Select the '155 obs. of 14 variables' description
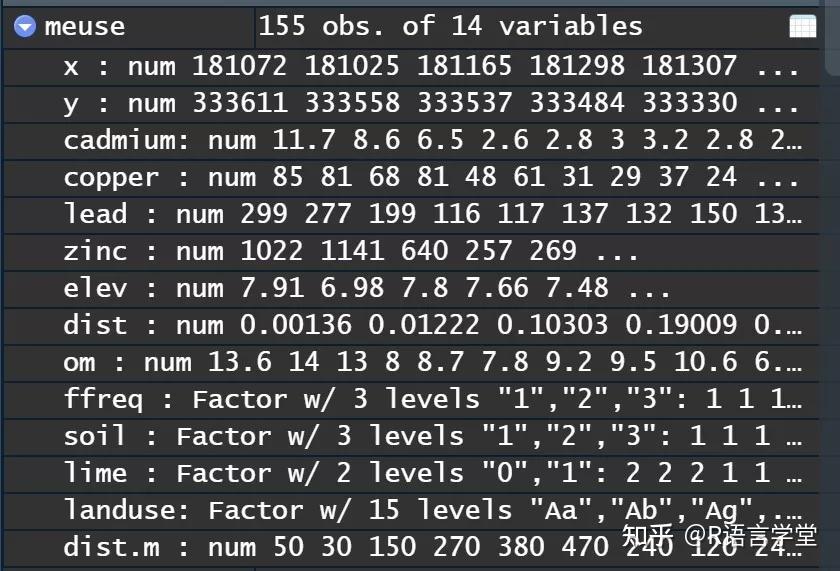Viewport: 840px width, 571px height. [x=450, y=27]
